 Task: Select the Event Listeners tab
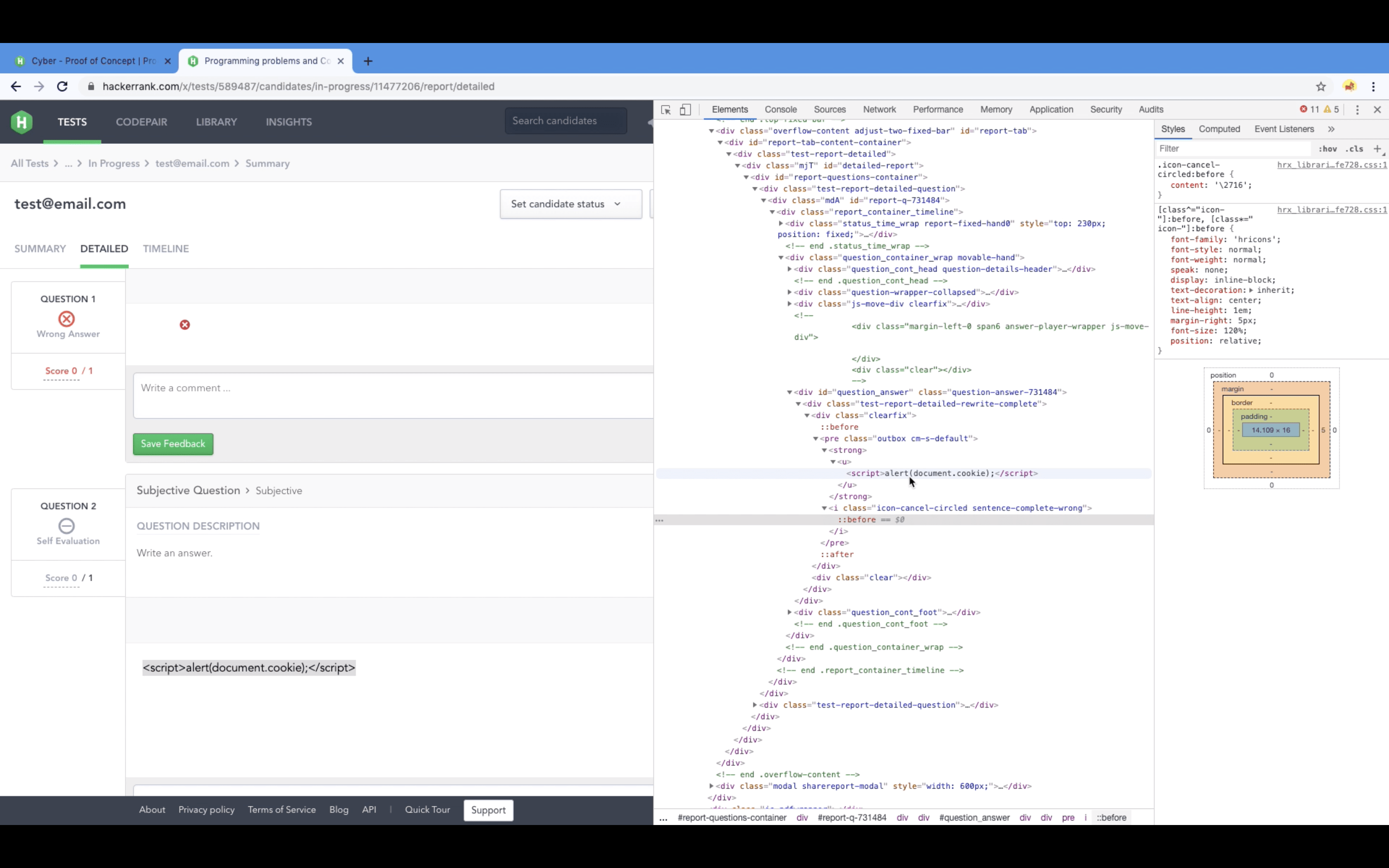pyautogui.click(x=1284, y=129)
